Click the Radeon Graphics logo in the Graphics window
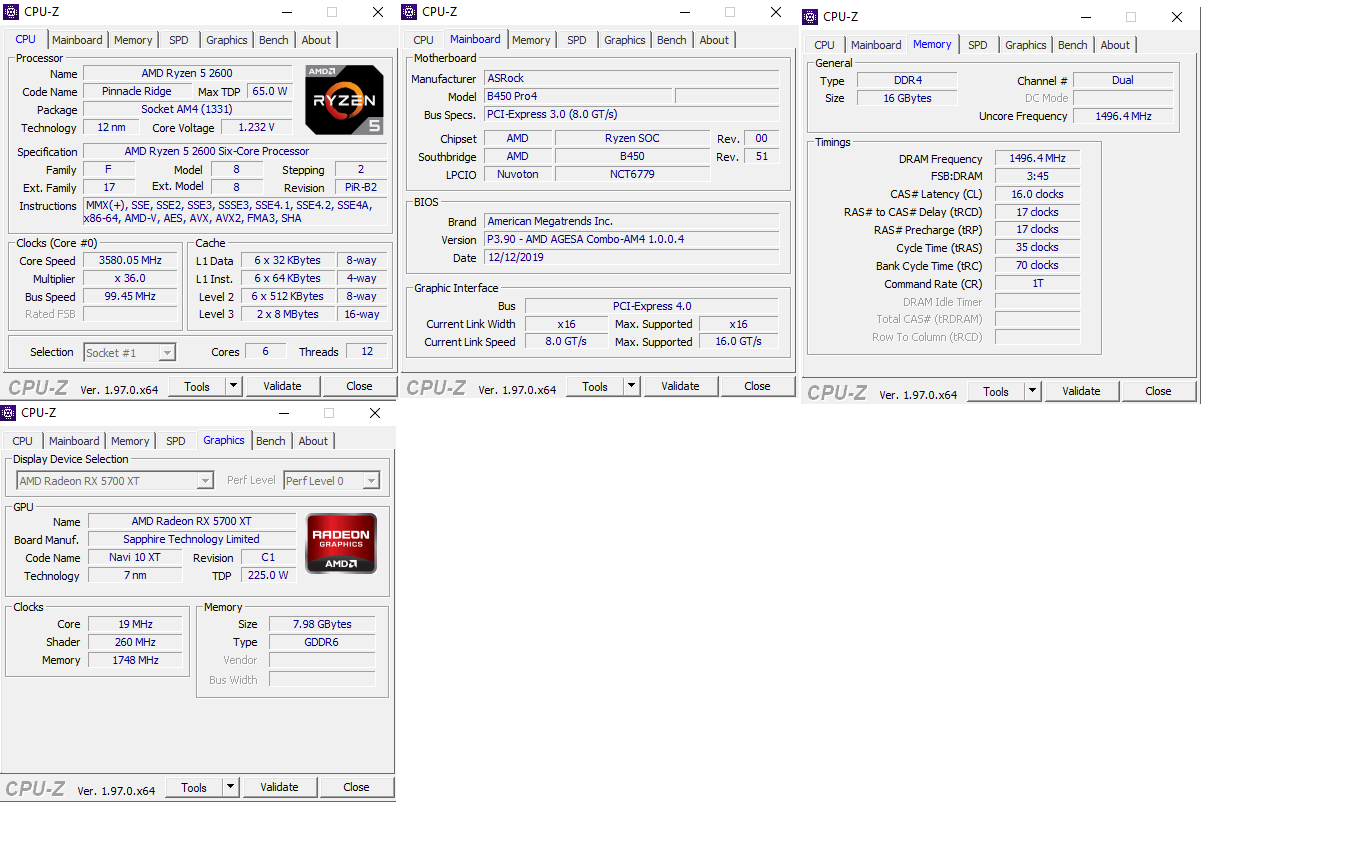Viewport: 1372px width, 844px height. point(341,543)
